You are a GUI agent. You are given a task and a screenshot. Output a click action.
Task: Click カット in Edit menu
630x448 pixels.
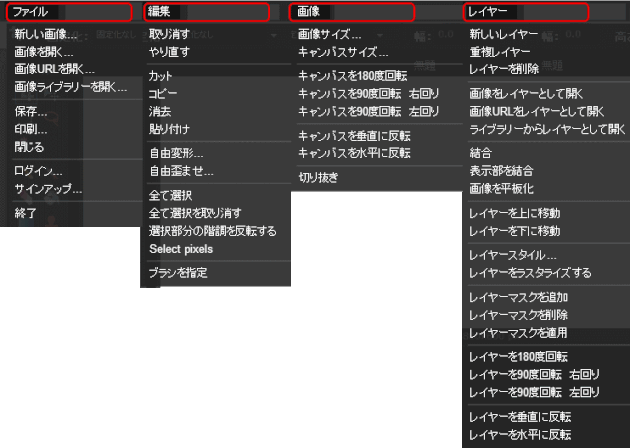coord(160,76)
